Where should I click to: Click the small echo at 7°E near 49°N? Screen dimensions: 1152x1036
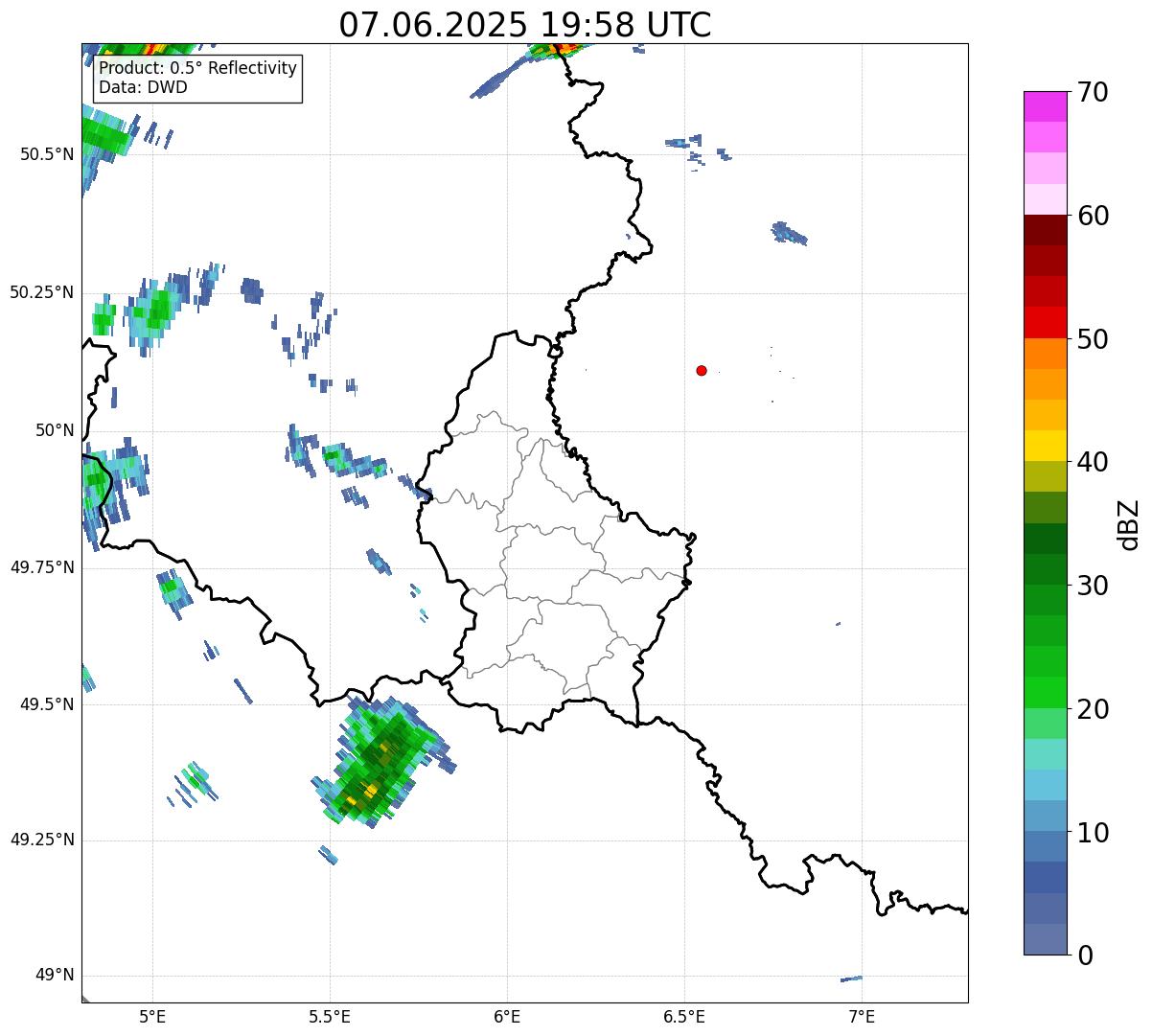point(851,978)
